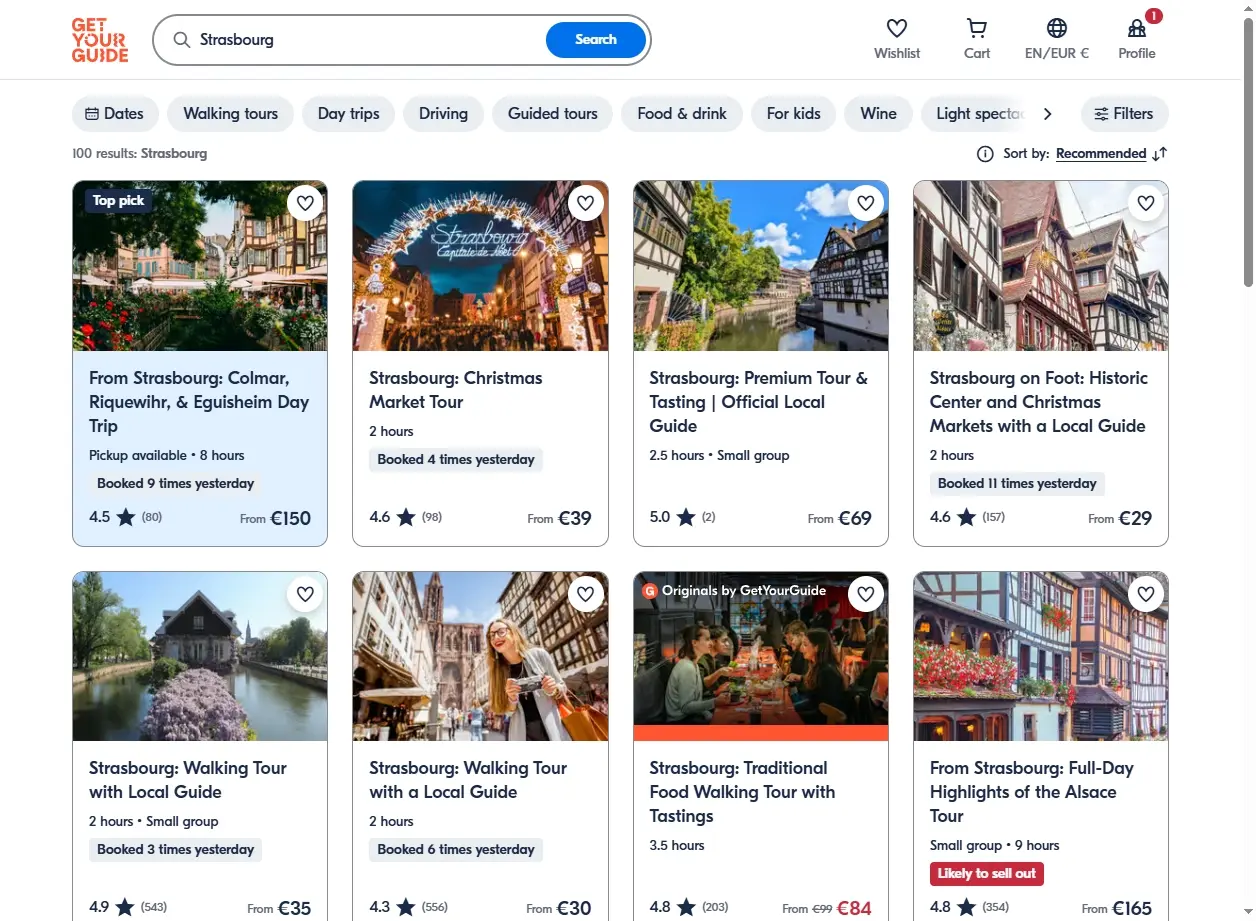Screen dimensions: 1256x921
Task: Show more filter chips with the right arrow
Action: [1047, 114]
